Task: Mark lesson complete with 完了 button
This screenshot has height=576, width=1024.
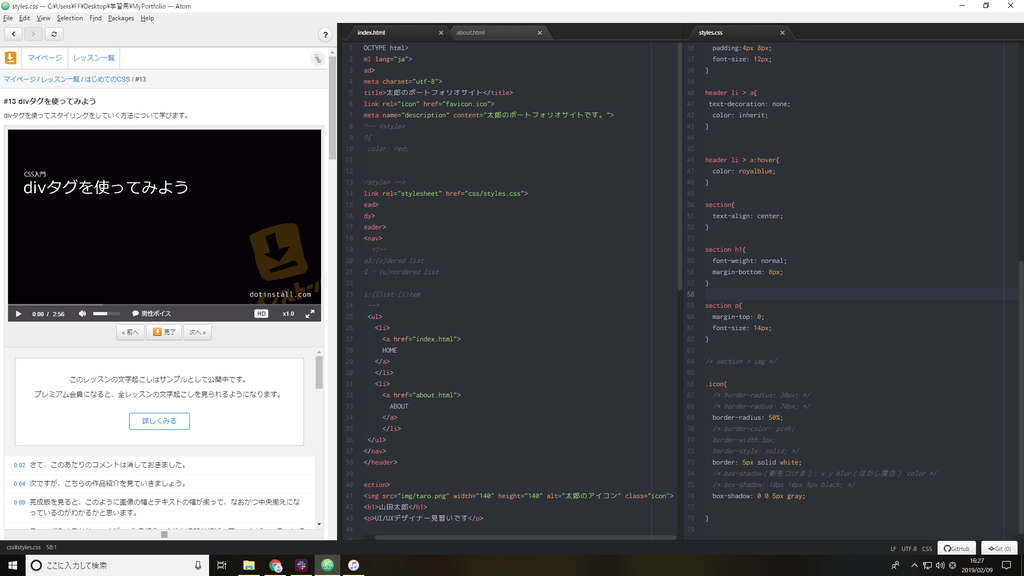Action: coord(164,332)
